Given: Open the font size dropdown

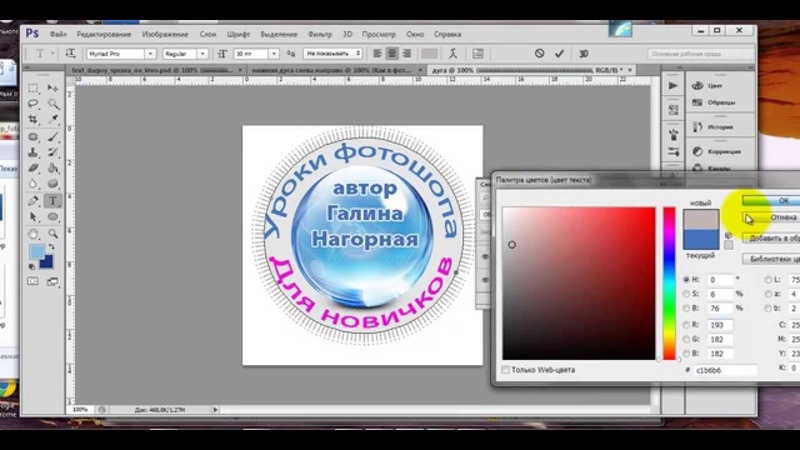Looking at the screenshot, I should pyautogui.click(x=274, y=54).
